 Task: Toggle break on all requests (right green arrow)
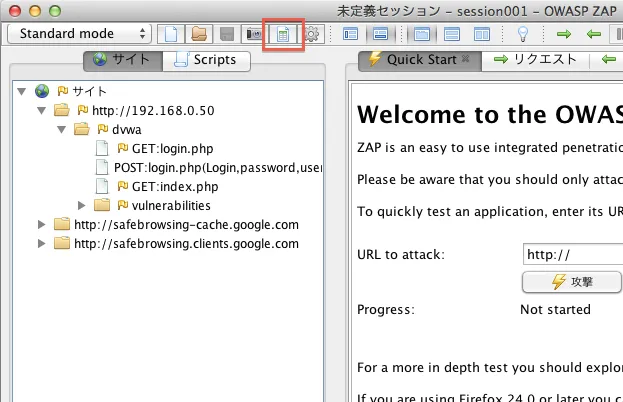[x=564, y=34]
